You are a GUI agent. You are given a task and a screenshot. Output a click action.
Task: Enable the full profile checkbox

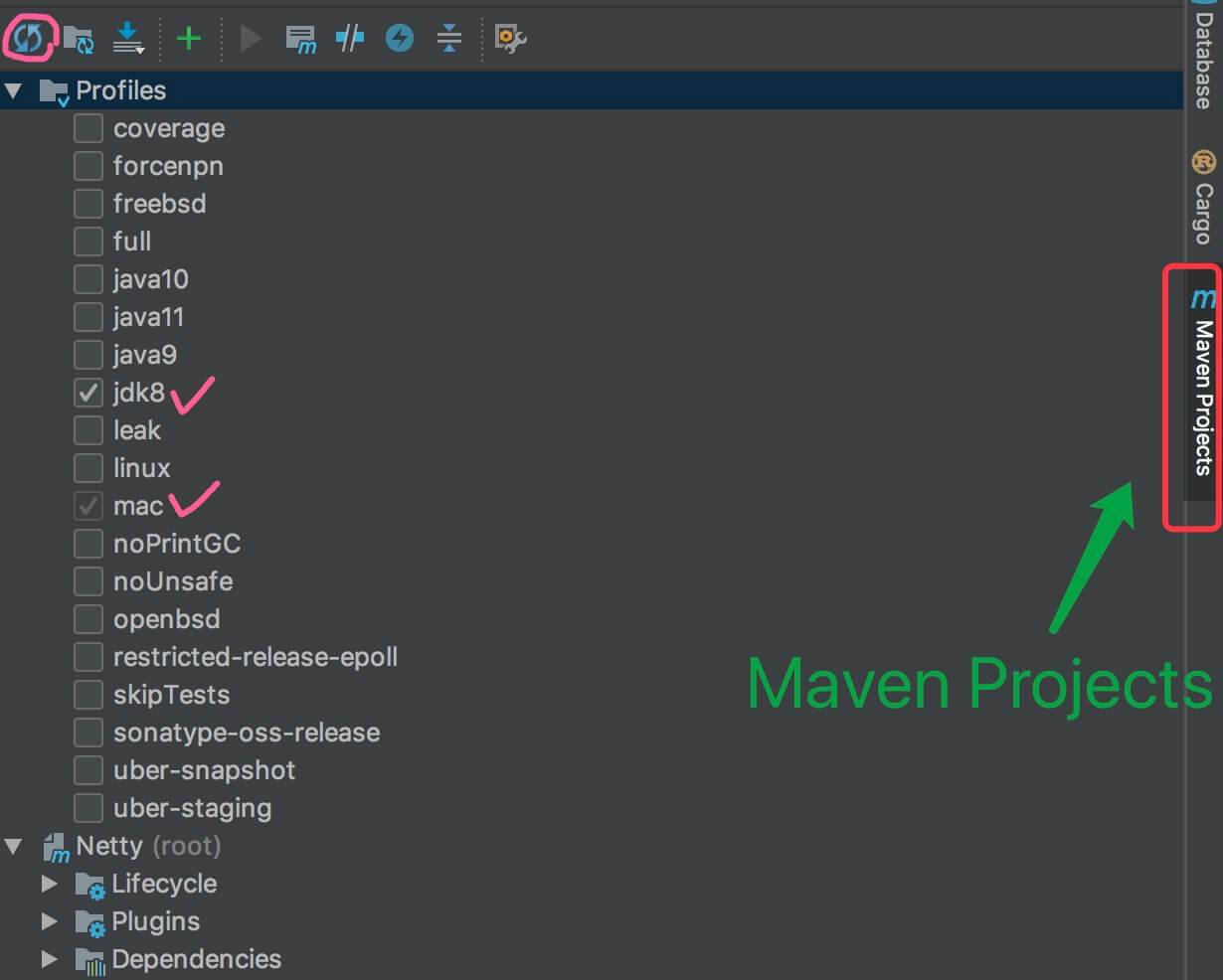88,242
